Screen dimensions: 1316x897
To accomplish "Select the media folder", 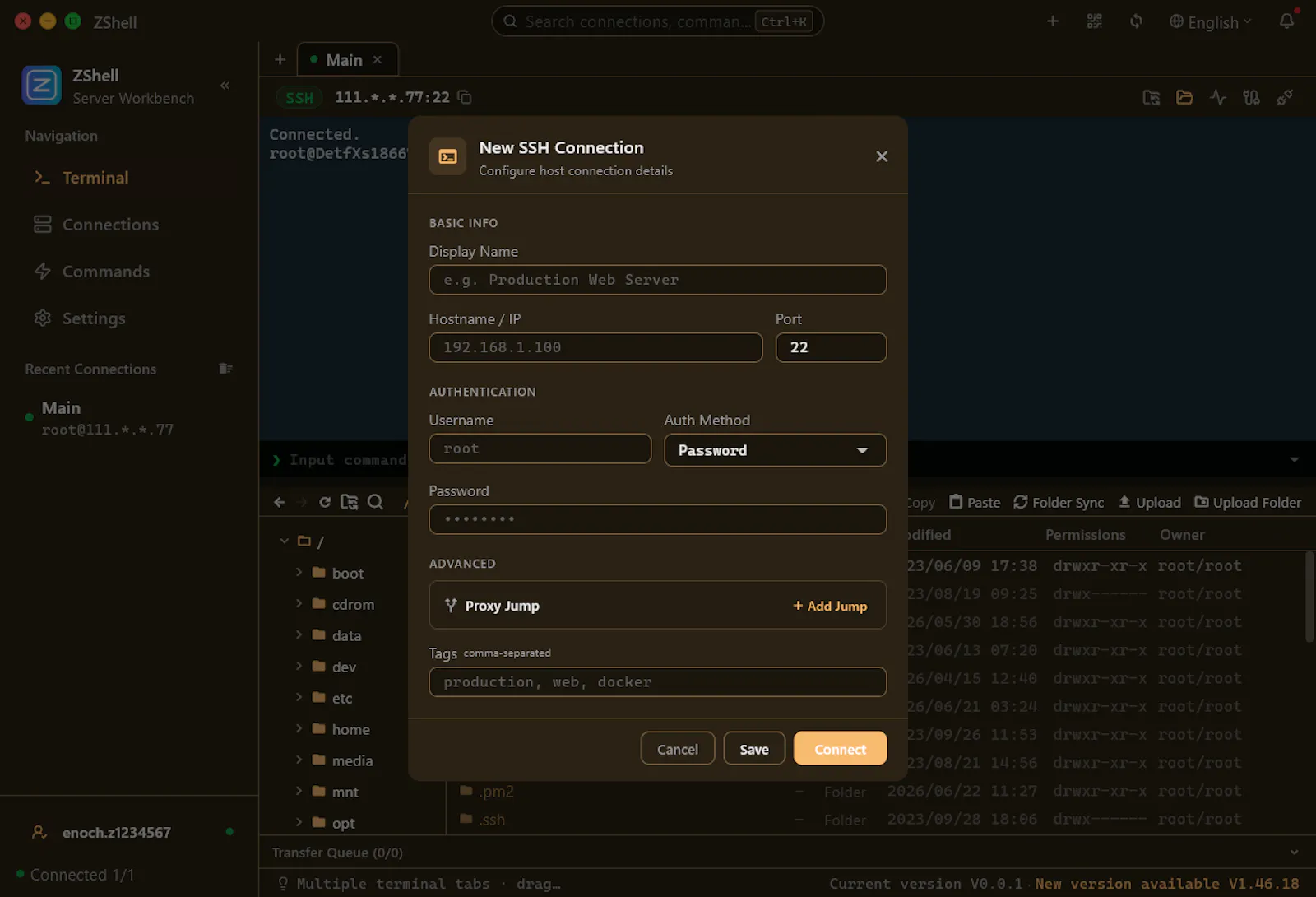I will tap(352, 761).
